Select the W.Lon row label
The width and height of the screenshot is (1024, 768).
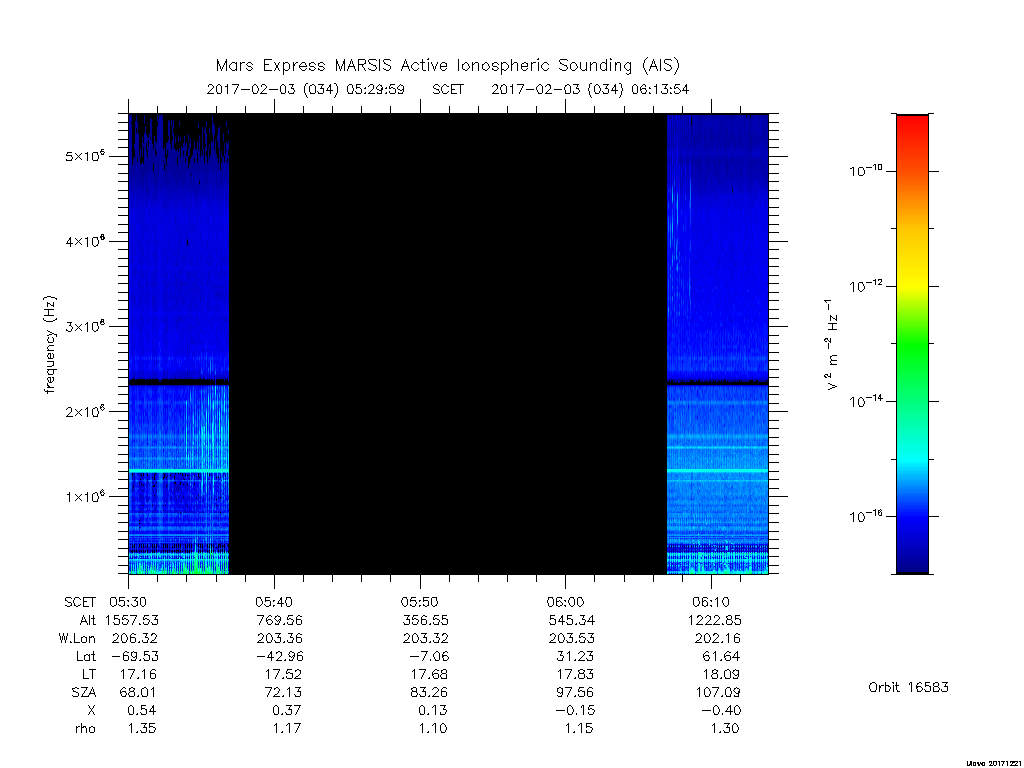pyautogui.click(x=77, y=638)
